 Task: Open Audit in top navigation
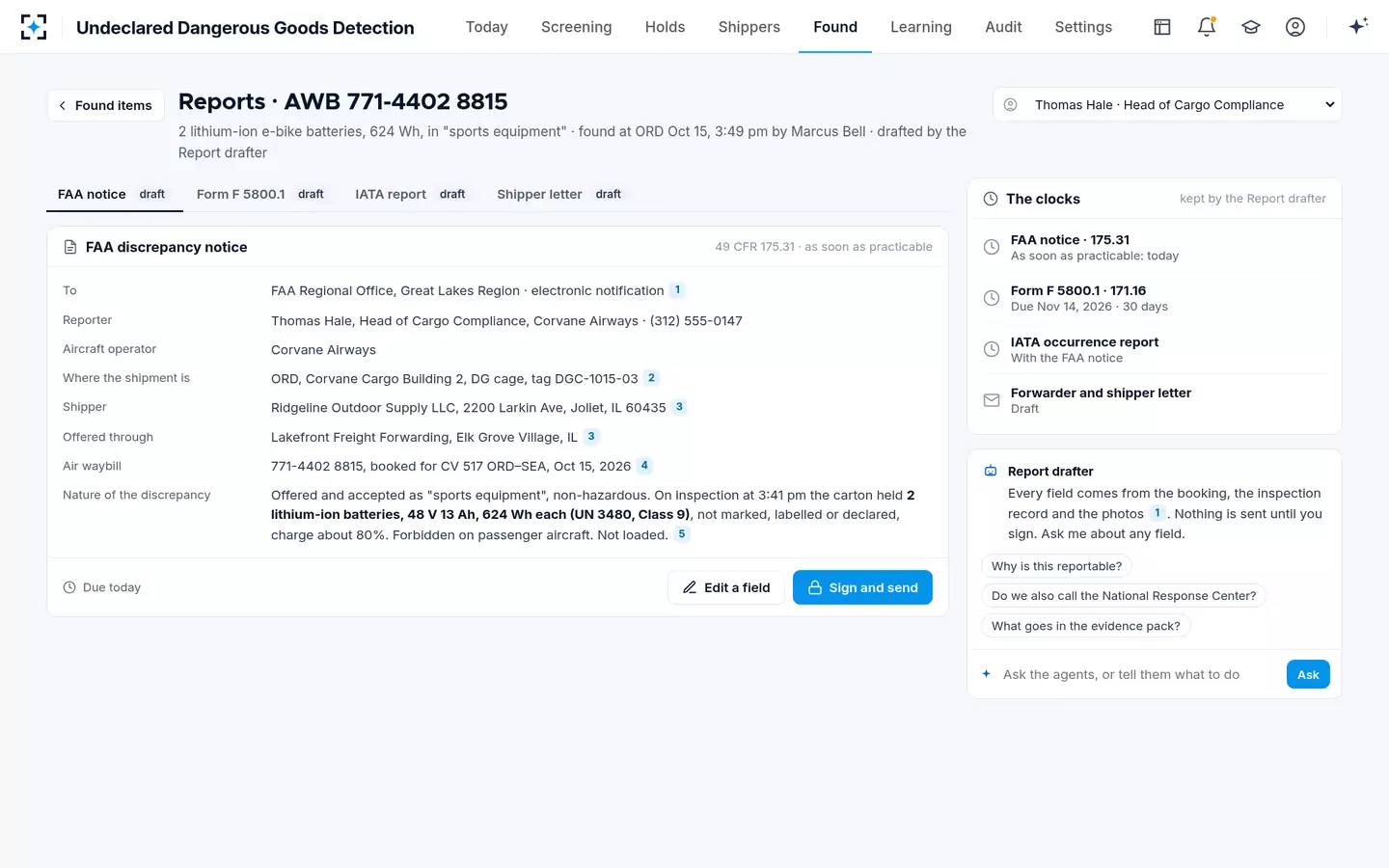pyautogui.click(x=1003, y=27)
